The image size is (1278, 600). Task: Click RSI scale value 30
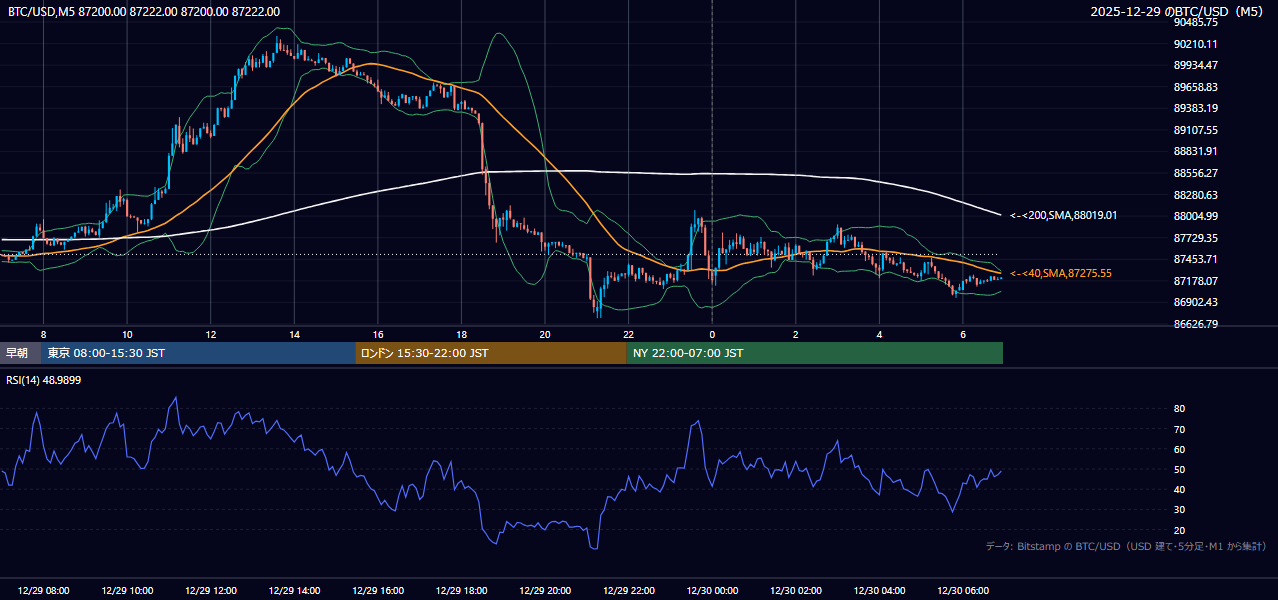1179,510
